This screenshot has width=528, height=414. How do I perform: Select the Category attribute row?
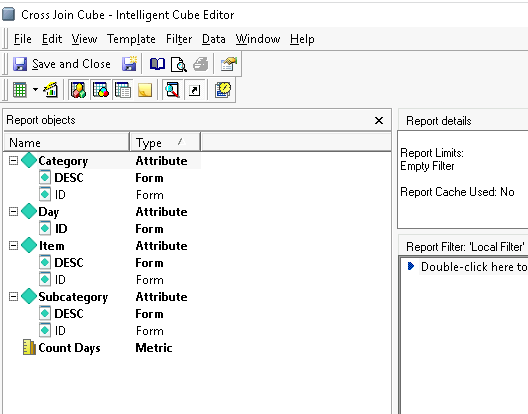point(63,161)
